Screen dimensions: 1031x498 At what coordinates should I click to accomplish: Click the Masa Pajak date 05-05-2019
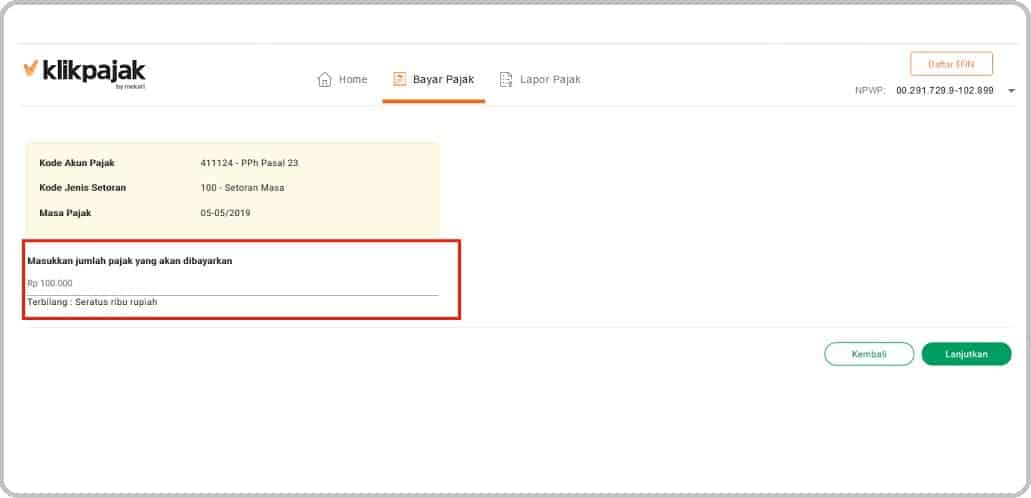point(226,213)
